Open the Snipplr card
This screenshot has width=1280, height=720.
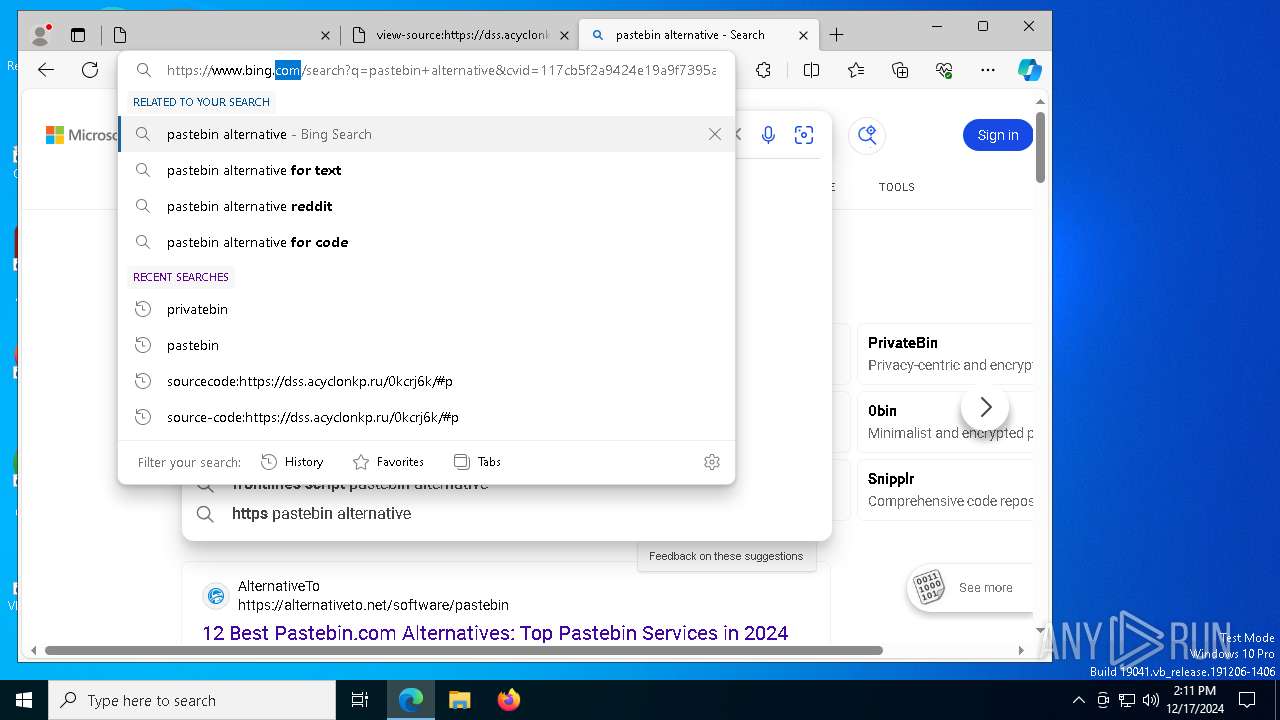pos(946,490)
